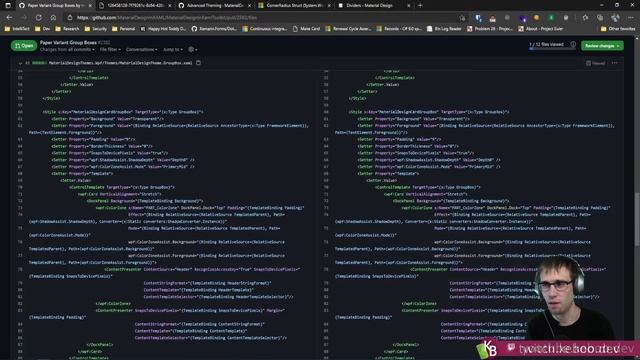This screenshot has width=640, height=360.
Task: Switch to CornerRadius Struct tab
Action: tap(295, 6)
